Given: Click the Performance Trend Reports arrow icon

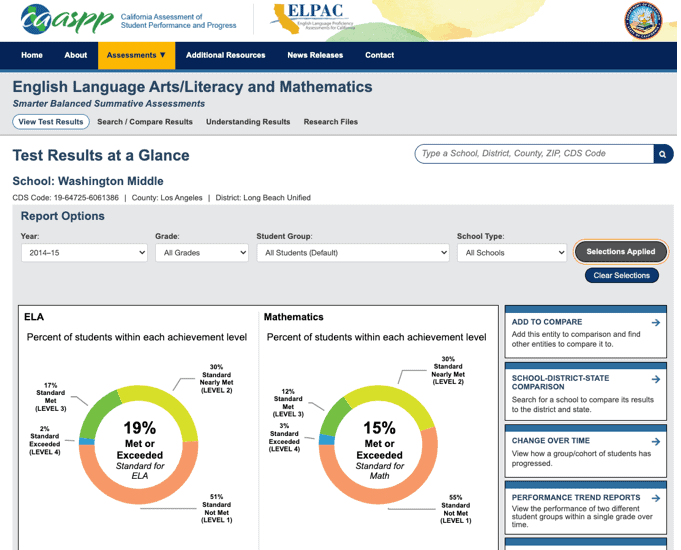Looking at the screenshot, I should point(655,498).
